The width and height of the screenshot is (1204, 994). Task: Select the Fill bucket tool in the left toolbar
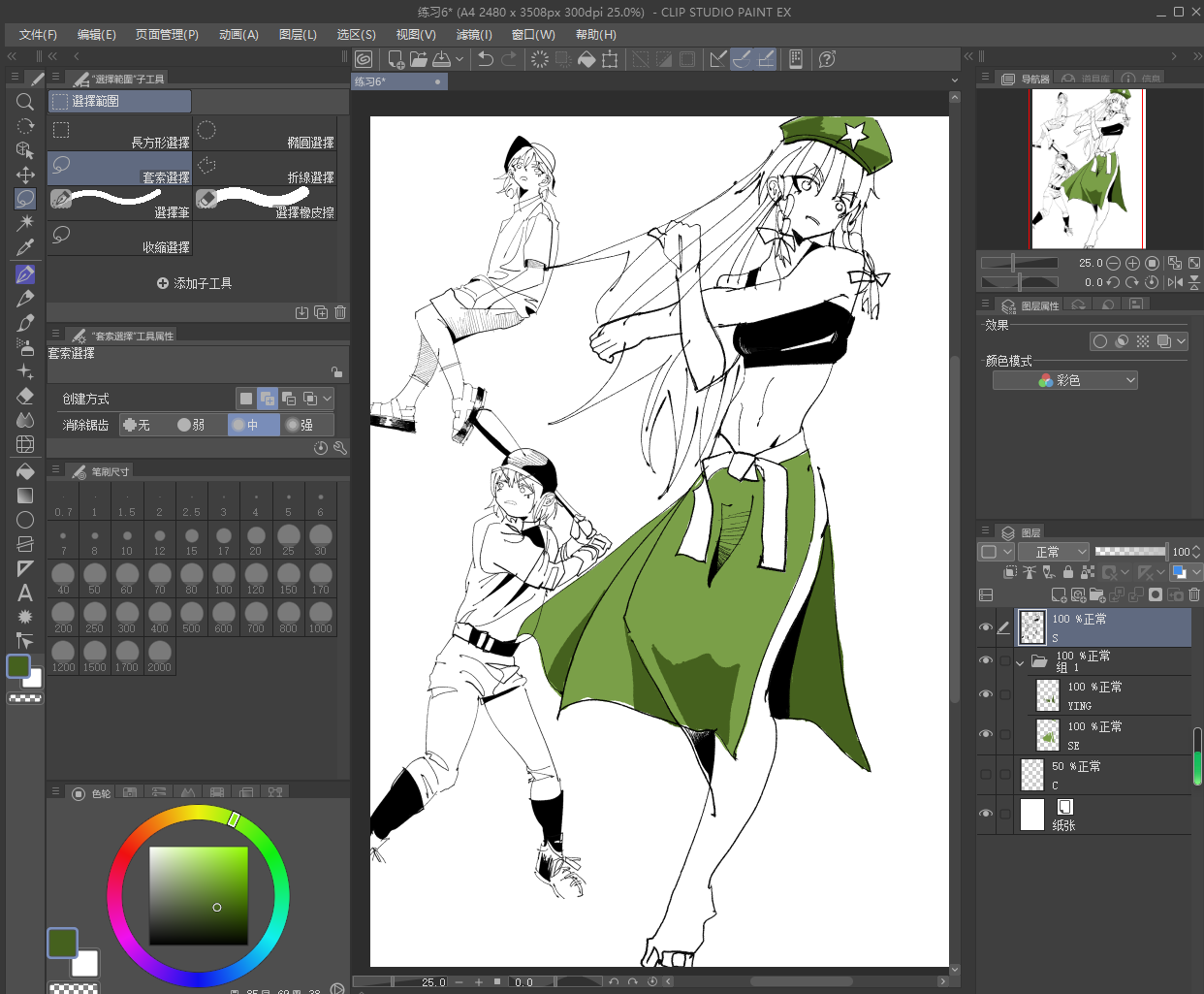[25, 471]
